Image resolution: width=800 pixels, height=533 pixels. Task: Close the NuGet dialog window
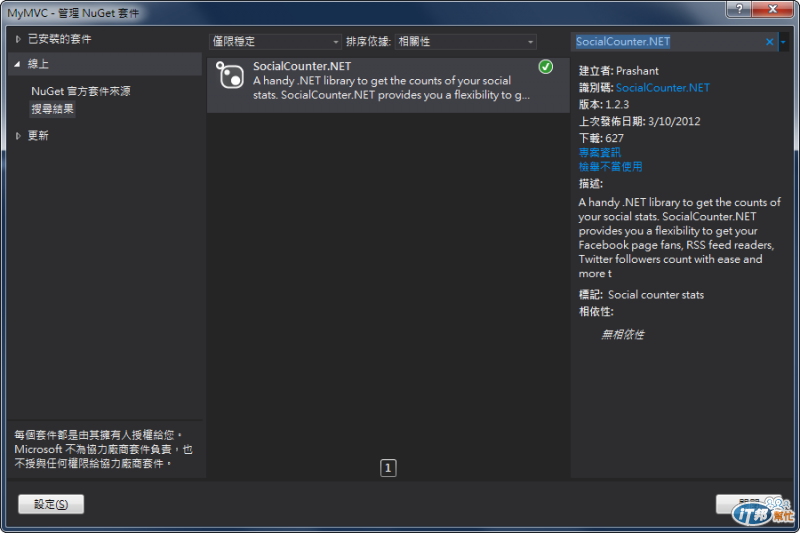772,8
